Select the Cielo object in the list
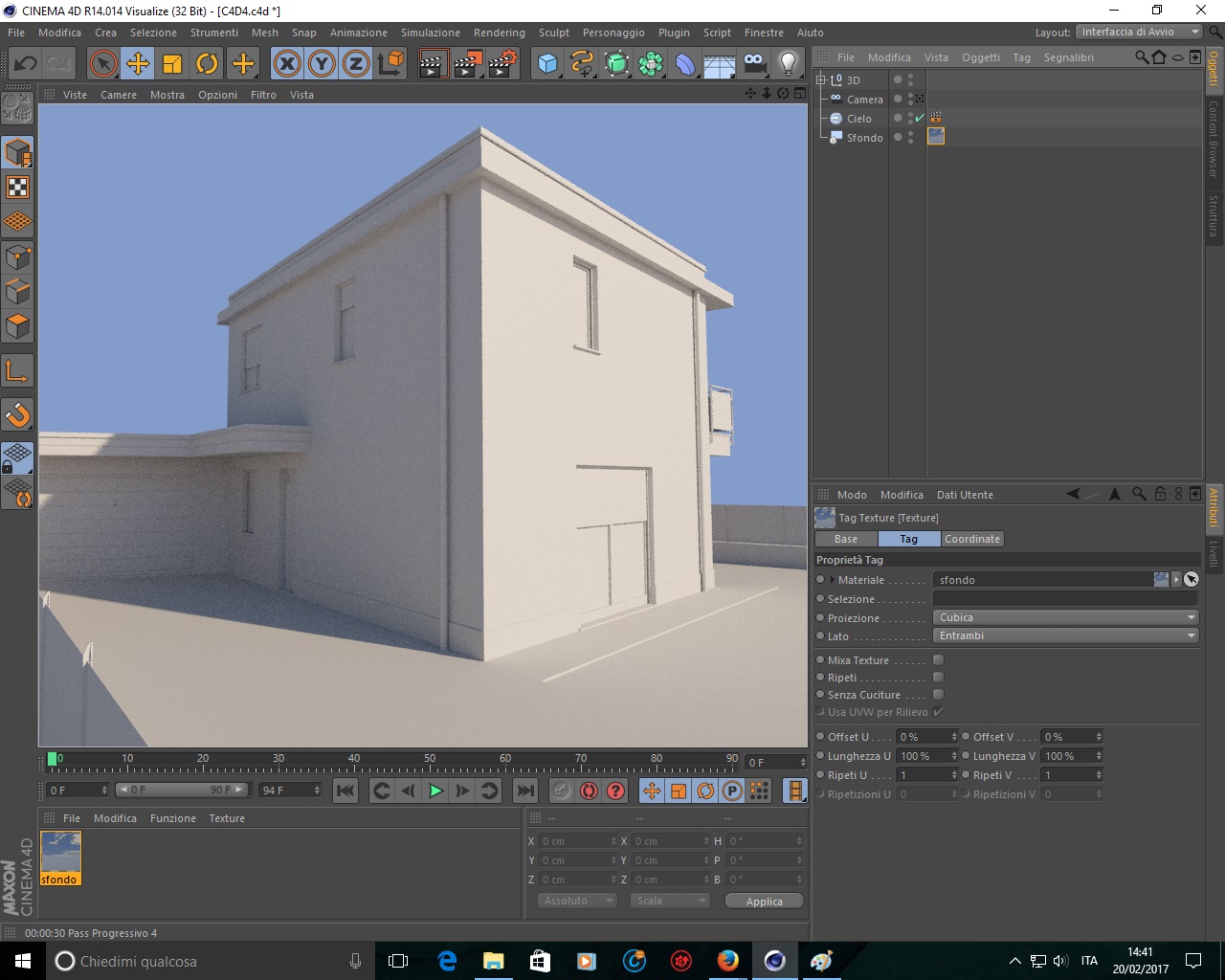The image size is (1225, 980). click(858, 119)
